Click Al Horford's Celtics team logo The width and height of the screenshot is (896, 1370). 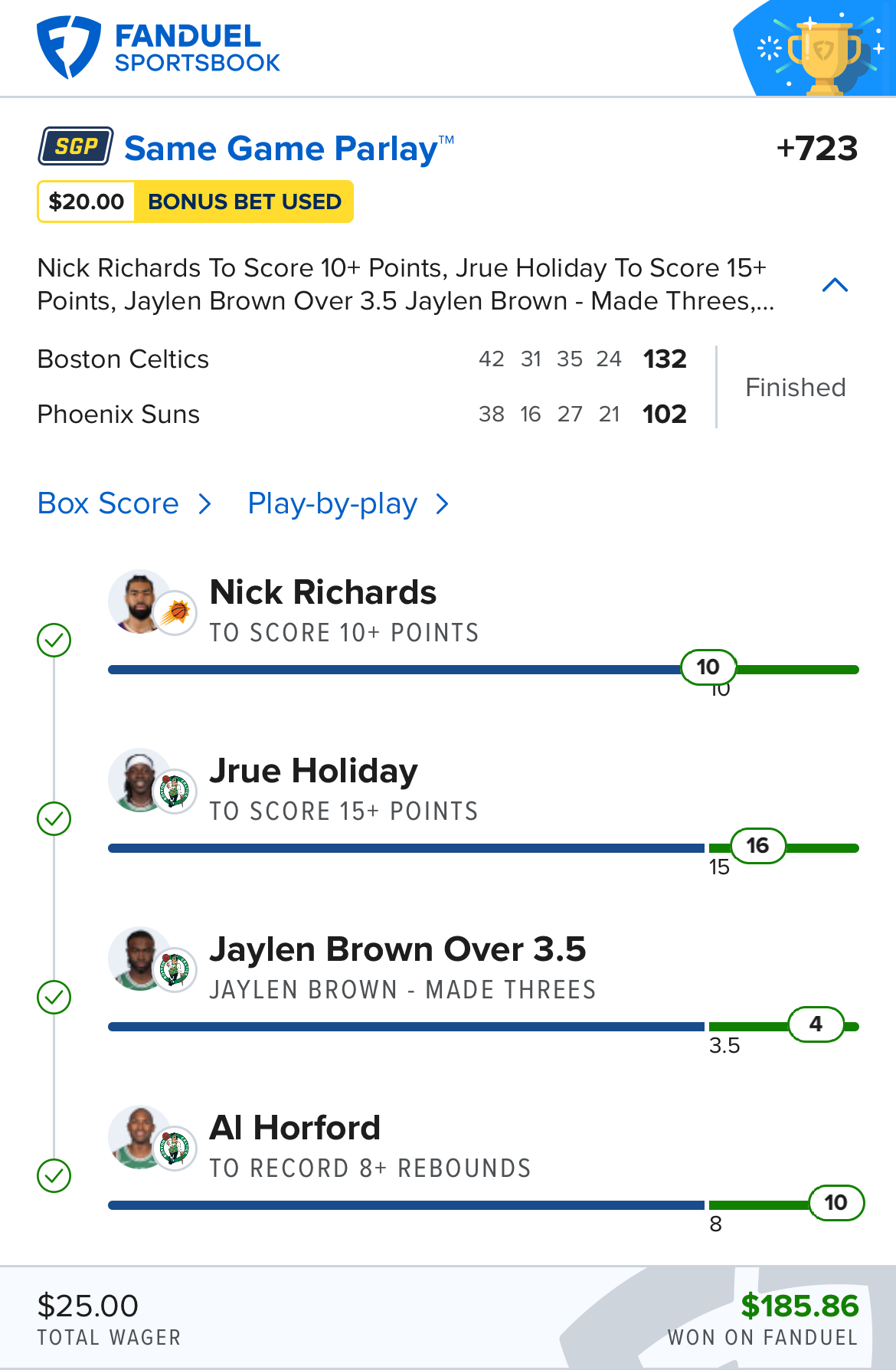pyautogui.click(x=175, y=1148)
